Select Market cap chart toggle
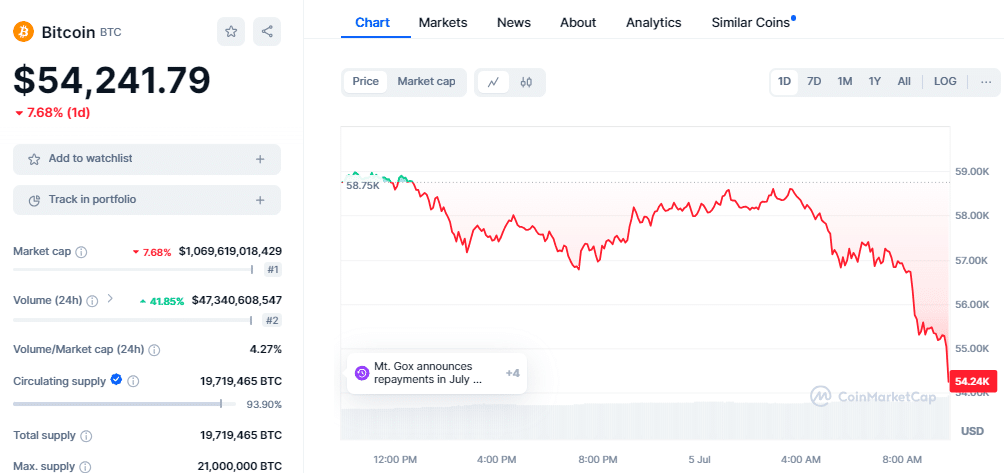 (426, 82)
